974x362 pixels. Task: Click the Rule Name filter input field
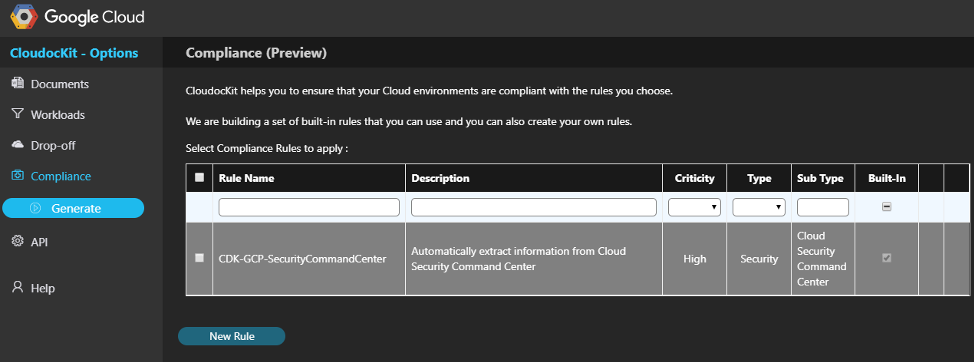click(x=309, y=207)
